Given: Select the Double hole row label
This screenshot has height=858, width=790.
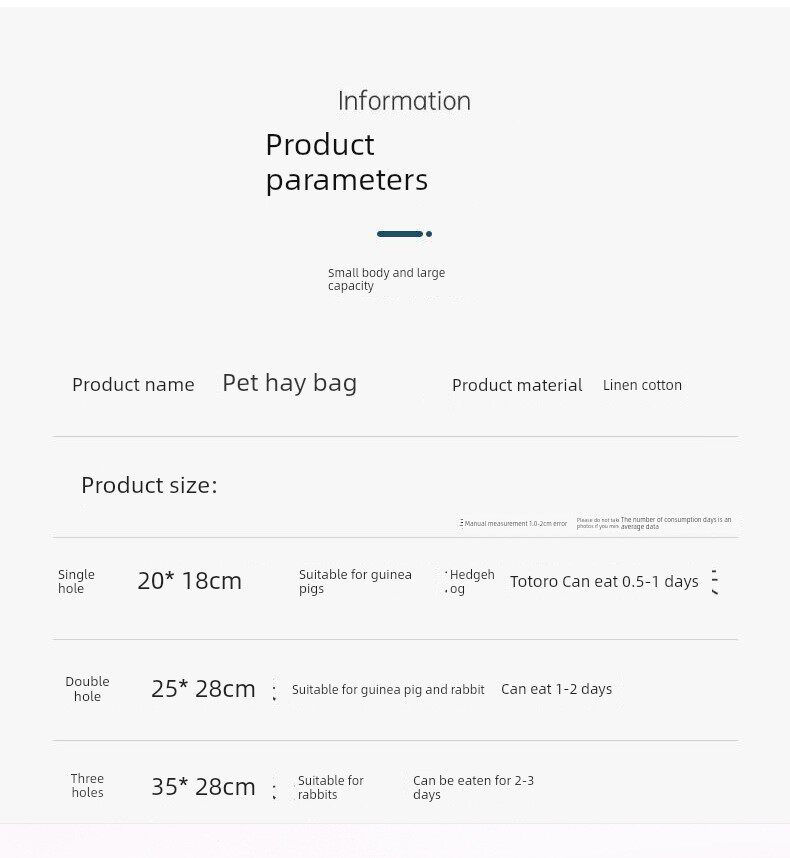Looking at the screenshot, I should (87, 689).
